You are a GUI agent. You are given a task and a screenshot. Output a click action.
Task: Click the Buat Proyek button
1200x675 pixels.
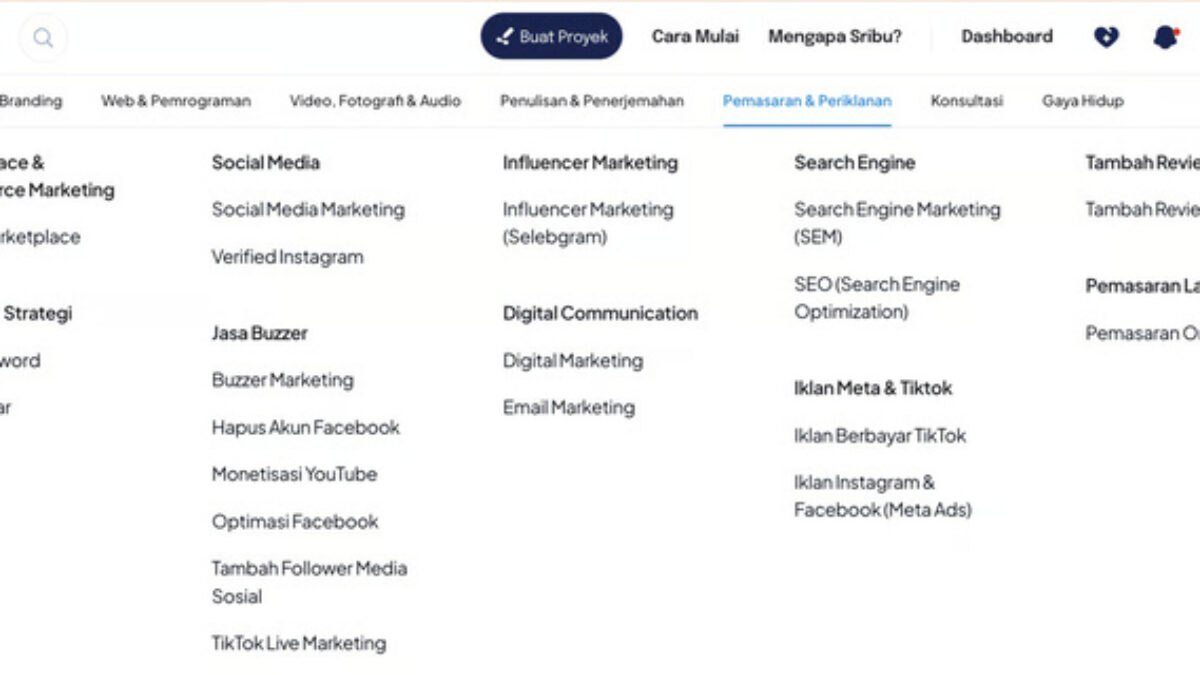(x=552, y=36)
